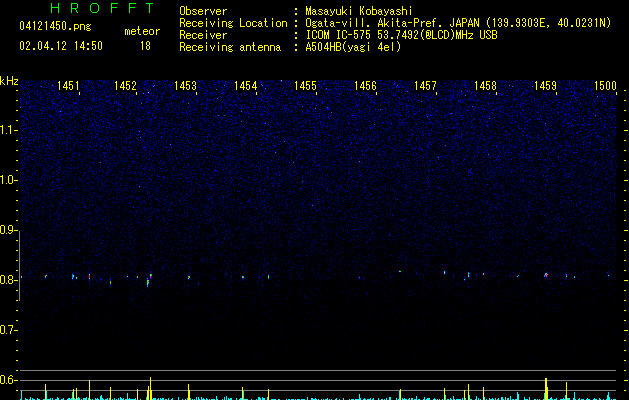This screenshot has width=629, height=400.
Task: Click the bright meteor echo just after 1459
Action: 546,275
